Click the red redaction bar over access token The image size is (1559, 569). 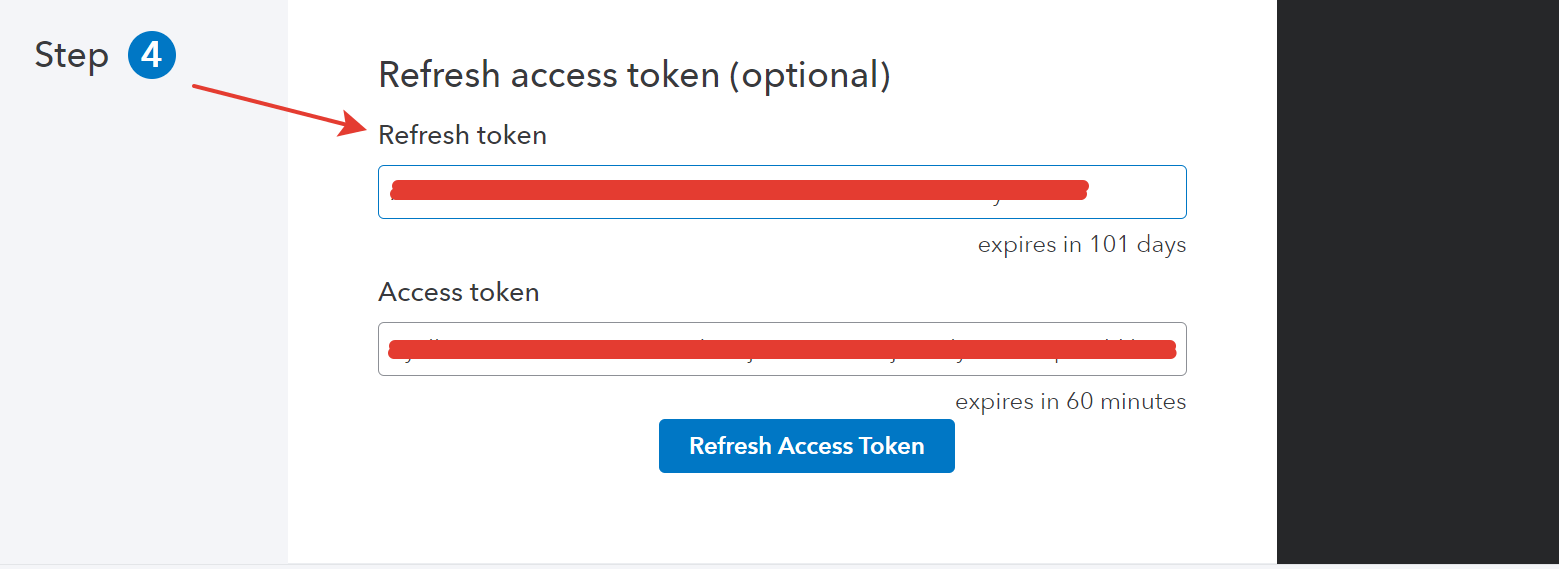(782, 349)
